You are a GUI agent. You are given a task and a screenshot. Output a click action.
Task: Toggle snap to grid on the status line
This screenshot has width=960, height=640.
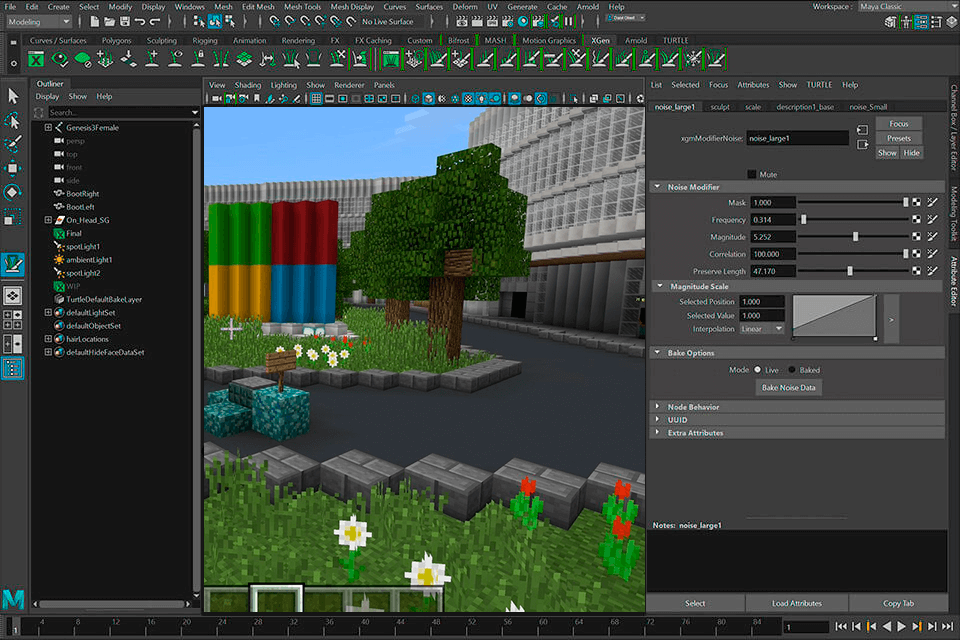[x=273, y=20]
